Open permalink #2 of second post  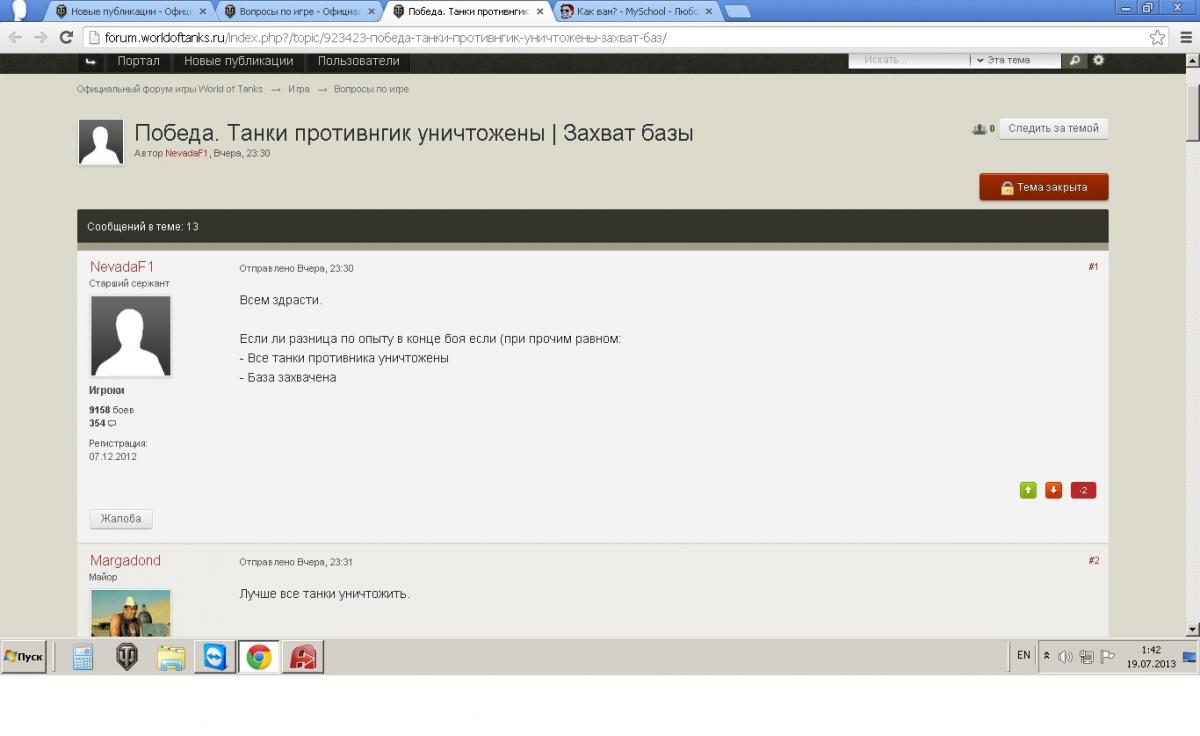click(x=1094, y=561)
